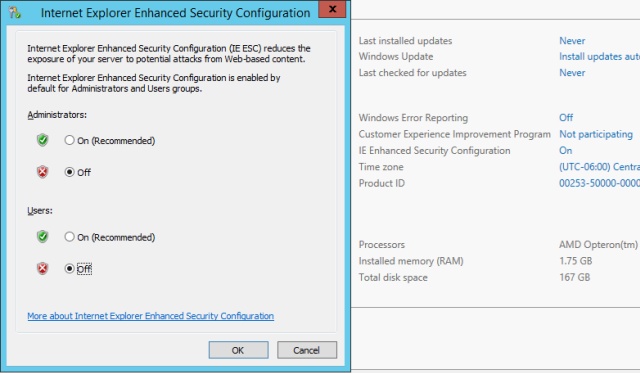Confirm the dialog with OK
Image resolution: width=640 pixels, height=373 pixels.
coord(238,350)
